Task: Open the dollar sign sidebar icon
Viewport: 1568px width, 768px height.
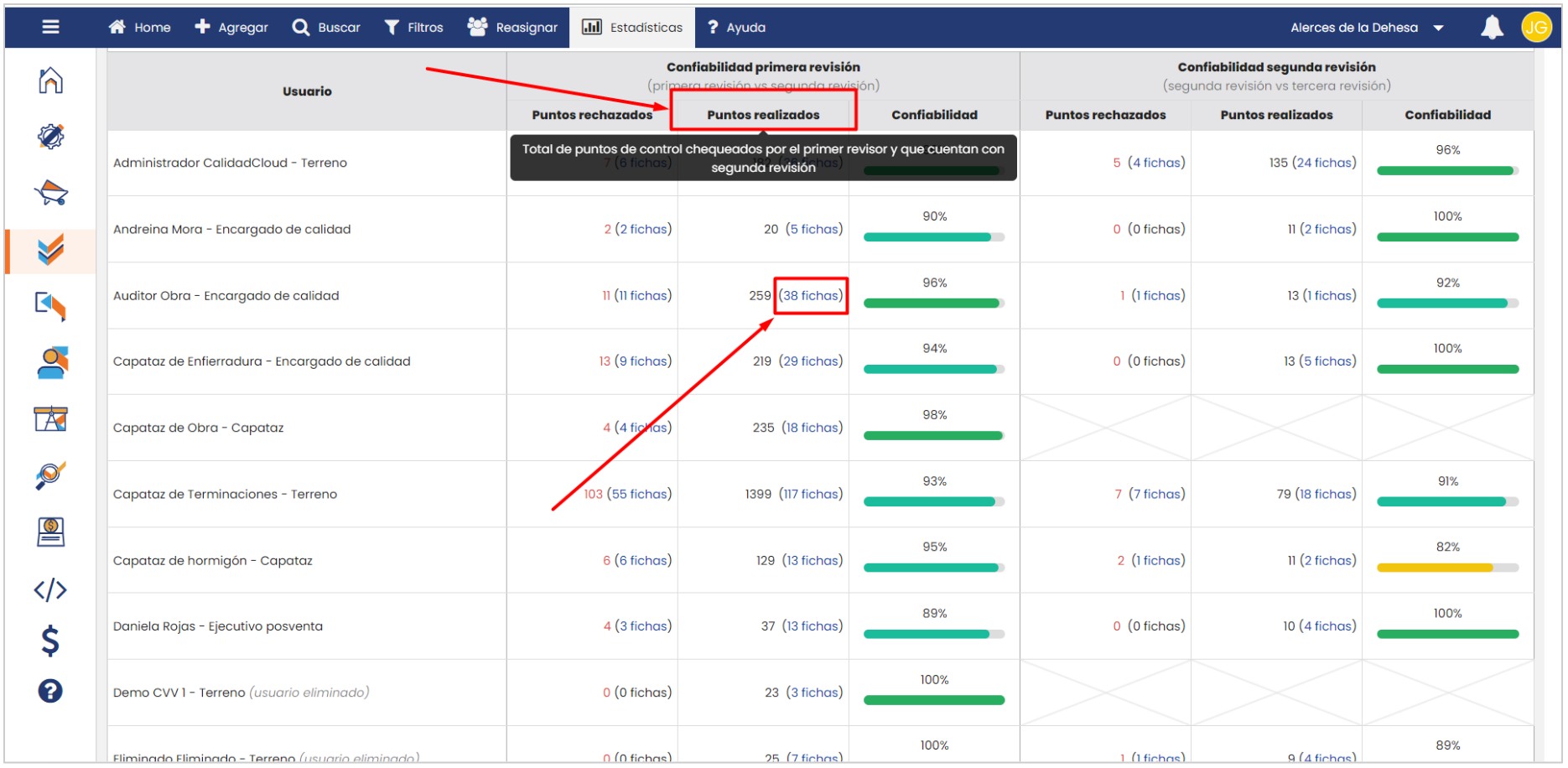Action: pos(50,641)
